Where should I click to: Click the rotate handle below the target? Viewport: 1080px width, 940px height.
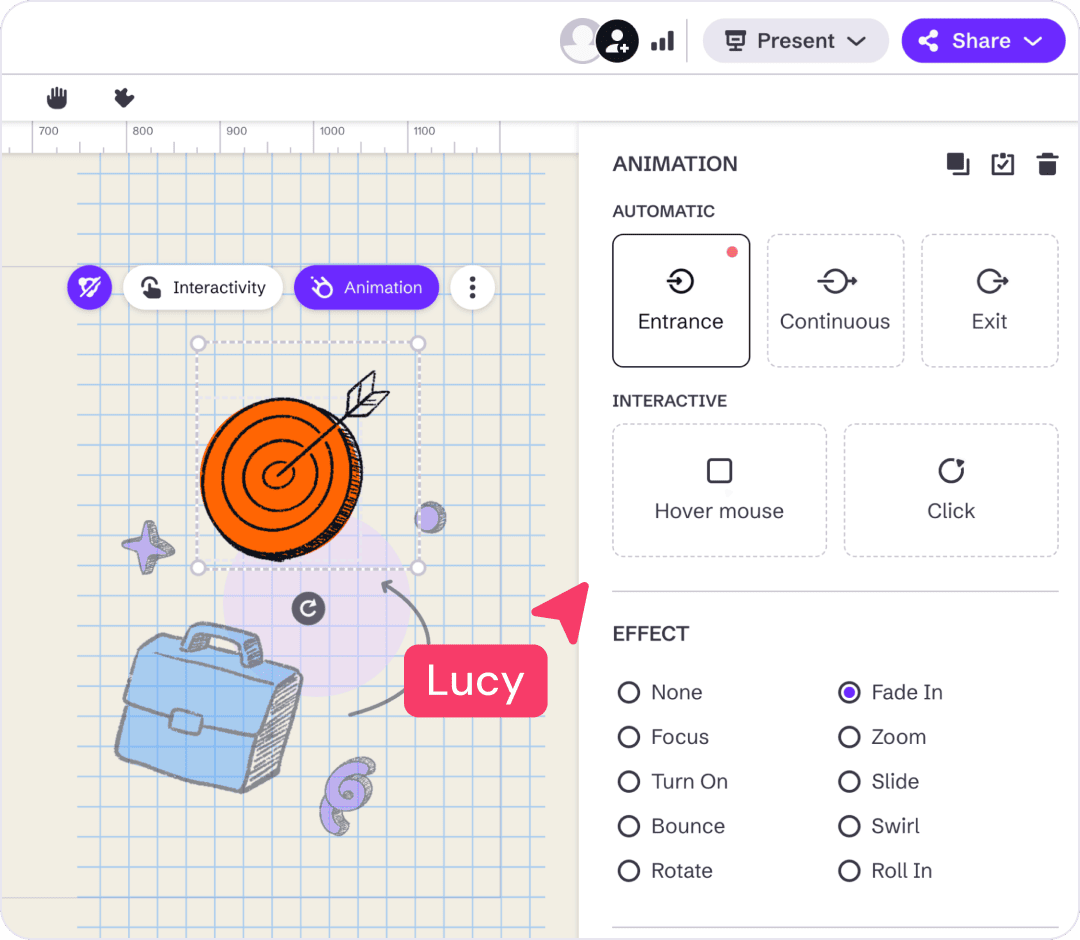[x=308, y=608]
